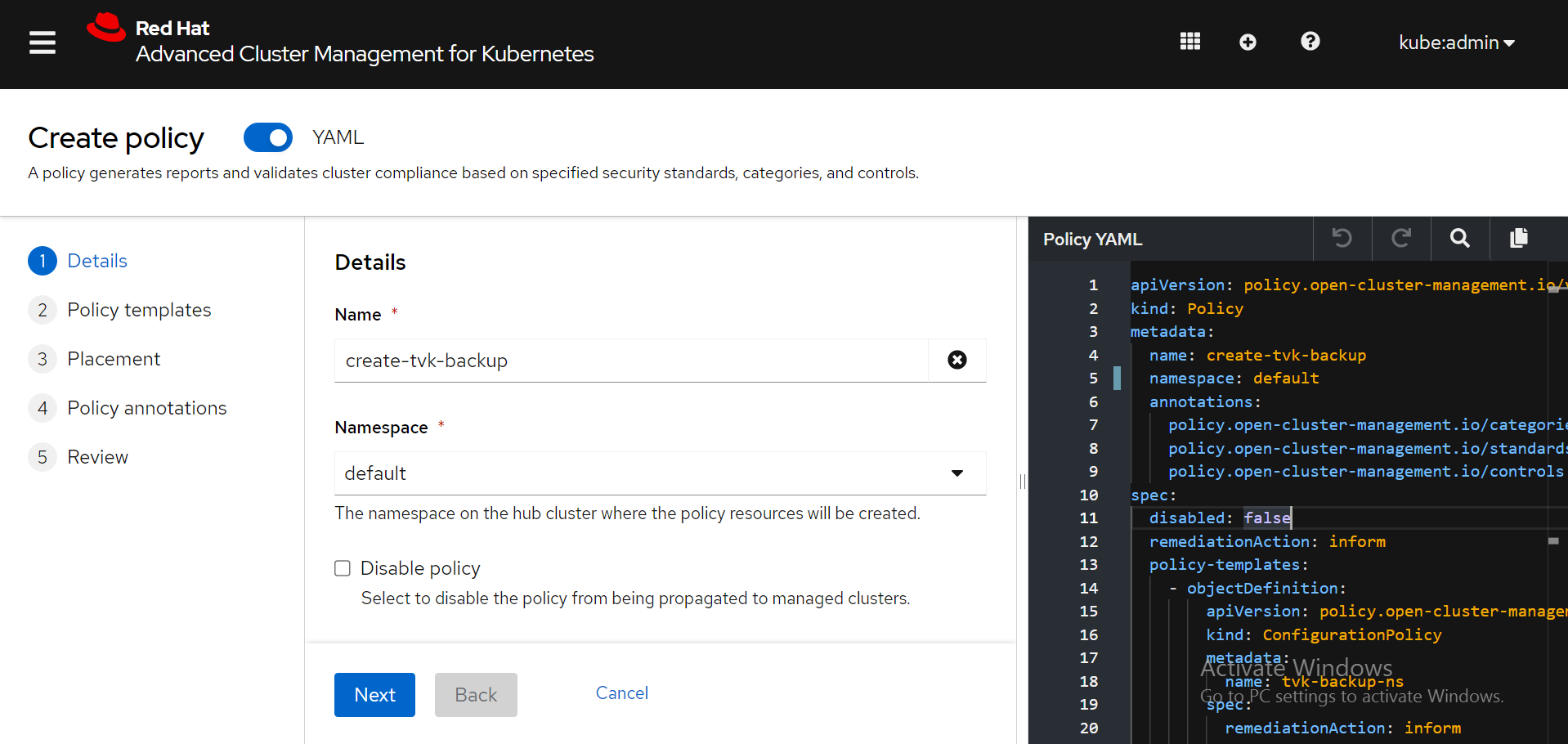This screenshot has height=744, width=1568.
Task: Go to Policy templates step
Action: point(139,310)
